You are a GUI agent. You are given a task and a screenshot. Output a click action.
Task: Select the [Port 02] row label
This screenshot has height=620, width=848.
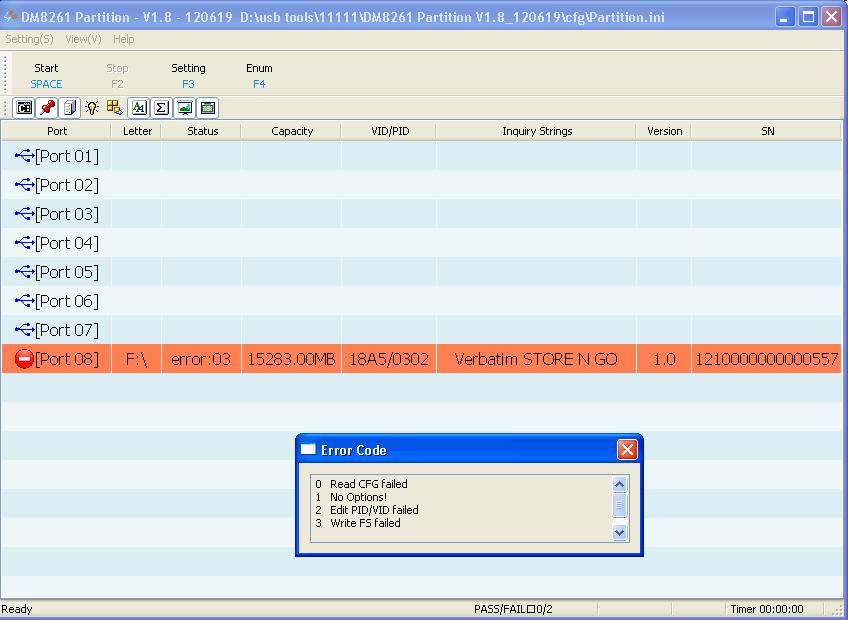[67, 186]
